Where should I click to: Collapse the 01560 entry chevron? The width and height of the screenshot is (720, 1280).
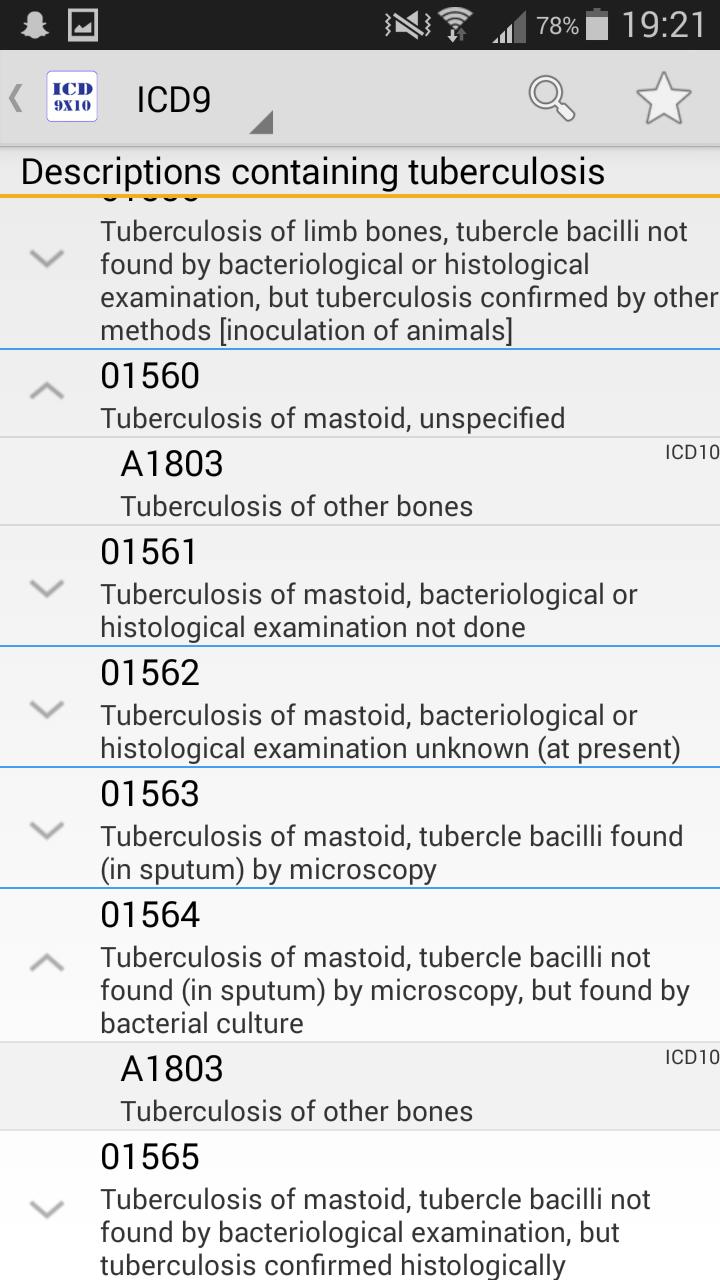tap(47, 391)
